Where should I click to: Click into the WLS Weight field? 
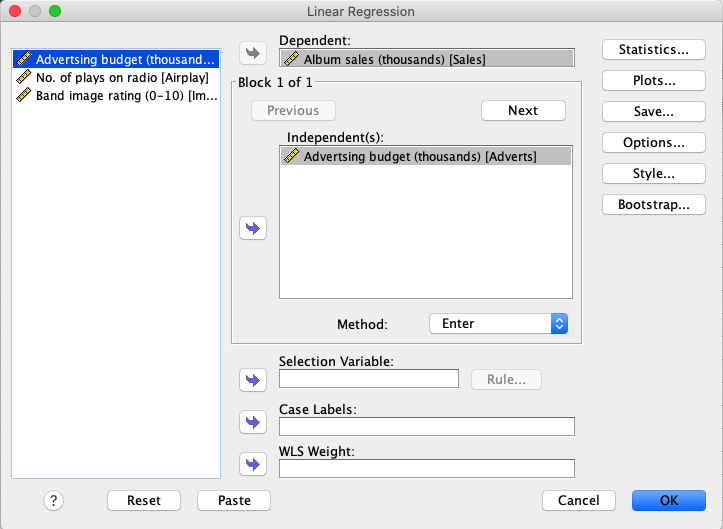pos(427,468)
